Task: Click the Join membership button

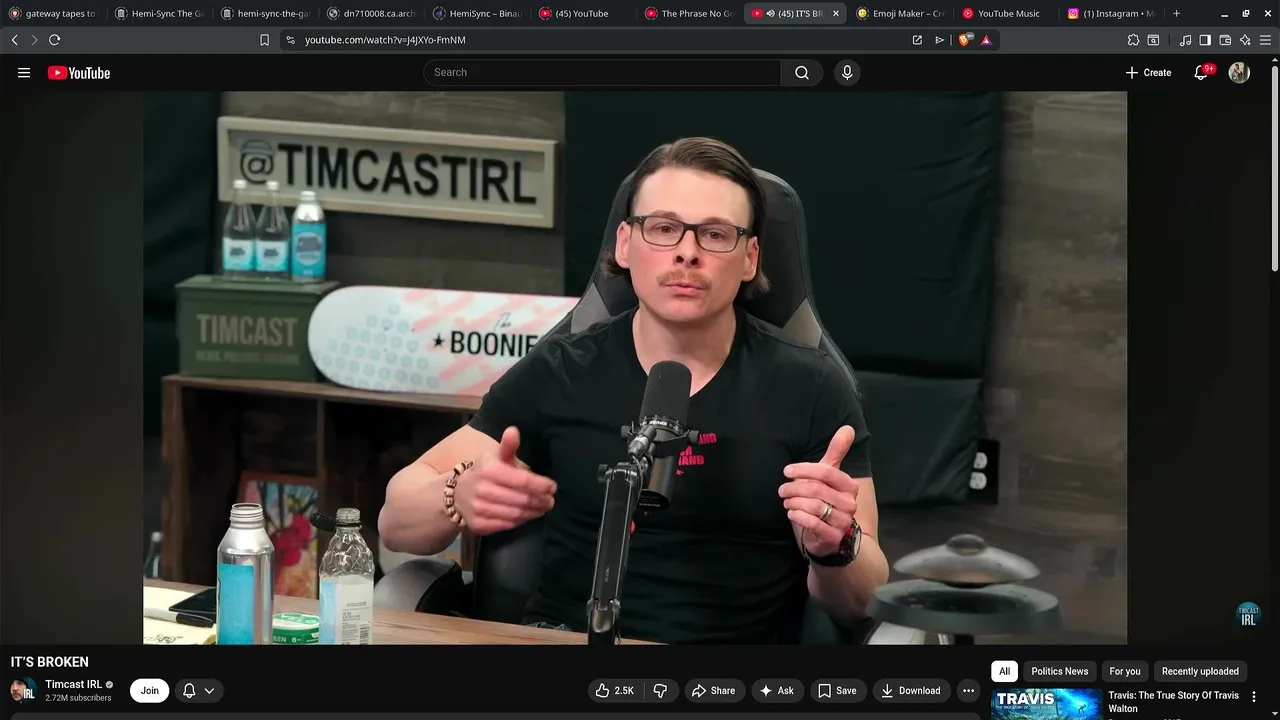Action: (149, 691)
